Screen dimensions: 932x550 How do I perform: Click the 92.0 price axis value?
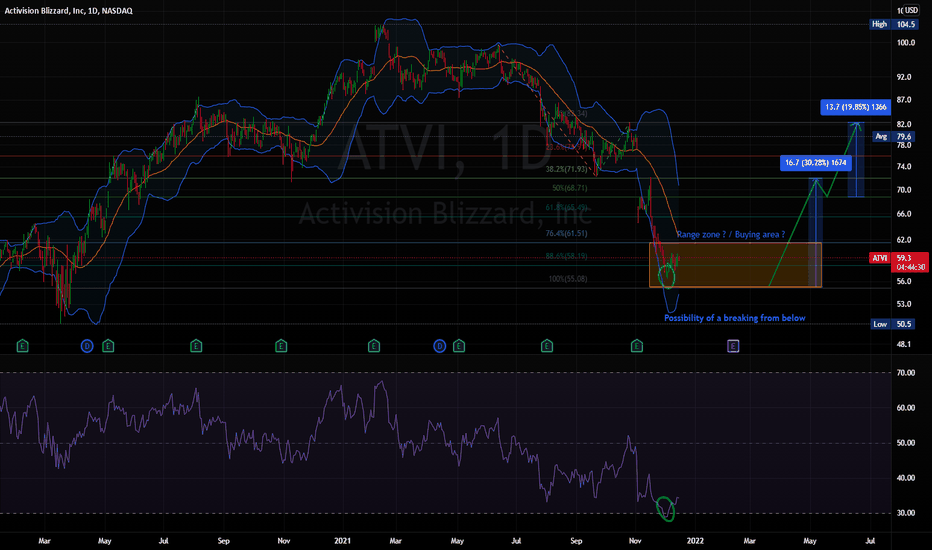(904, 77)
